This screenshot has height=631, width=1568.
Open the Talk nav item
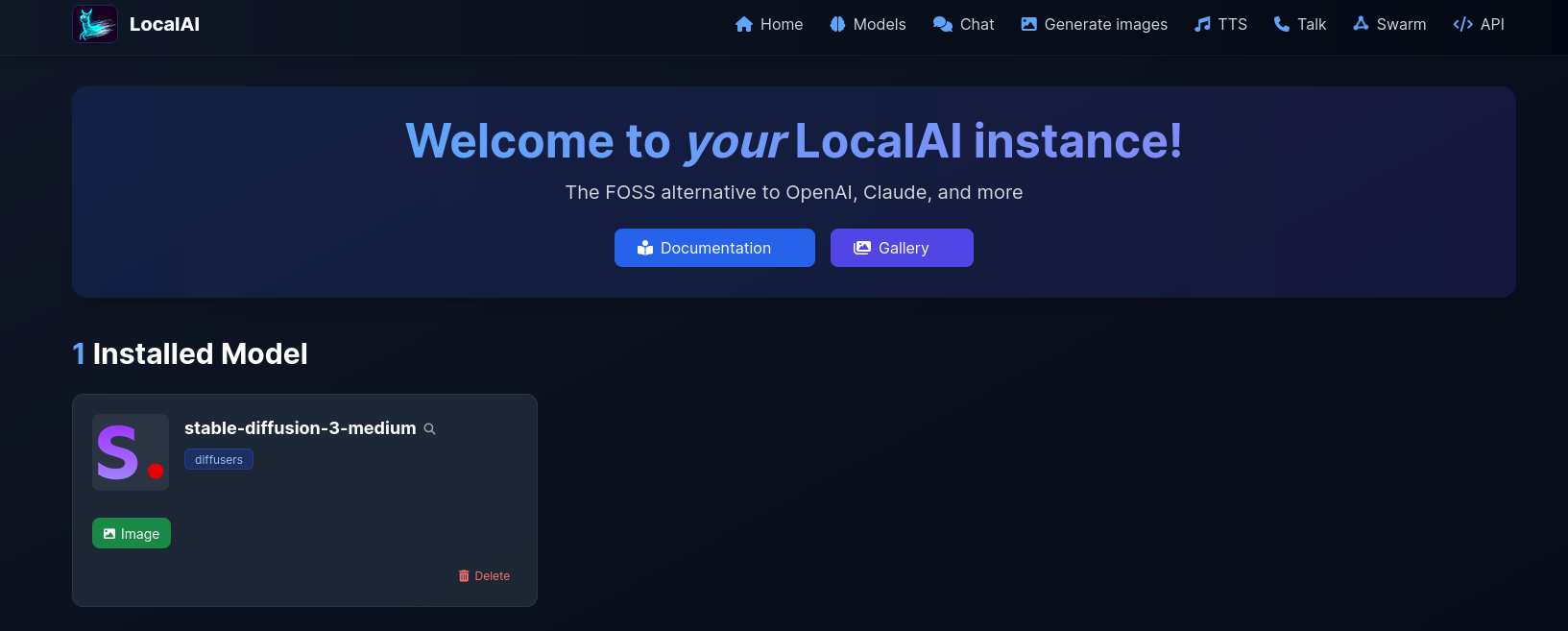[1300, 24]
